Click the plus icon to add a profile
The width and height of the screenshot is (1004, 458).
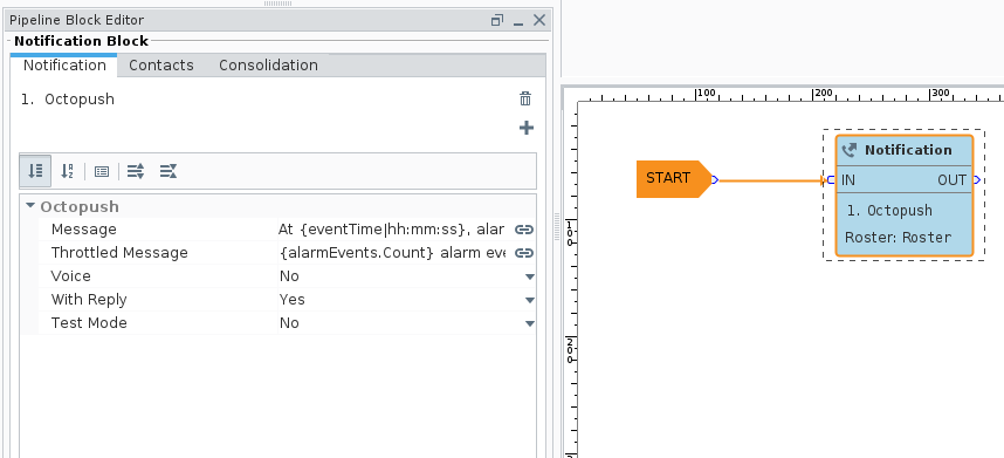click(x=526, y=128)
